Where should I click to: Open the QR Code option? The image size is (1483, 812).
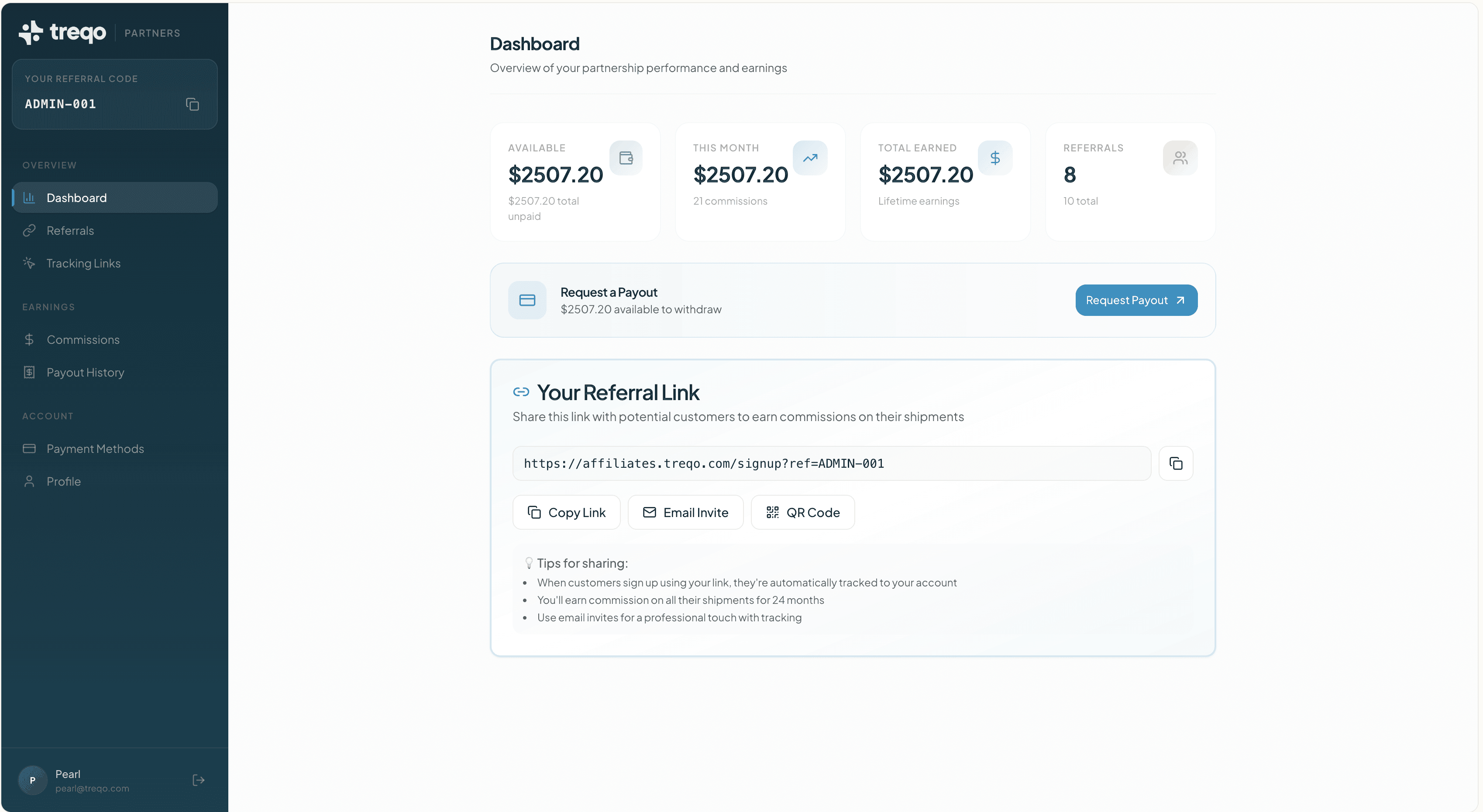tap(802, 512)
